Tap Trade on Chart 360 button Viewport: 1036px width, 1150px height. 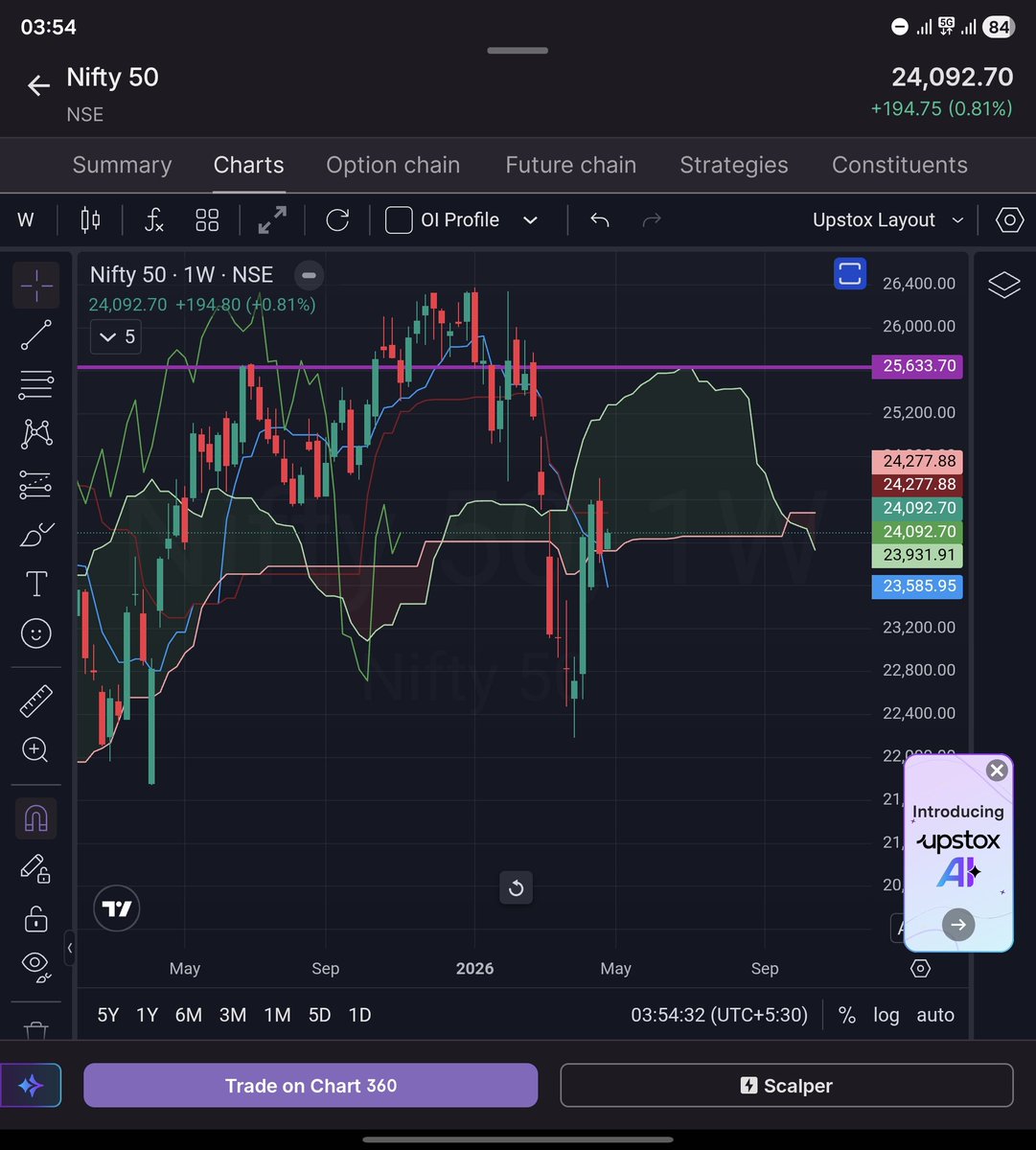click(x=311, y=1086)
